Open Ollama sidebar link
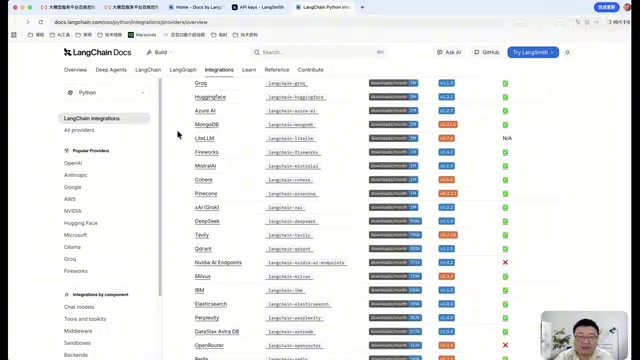Viewport: 640px width, 360px height. 72,247
